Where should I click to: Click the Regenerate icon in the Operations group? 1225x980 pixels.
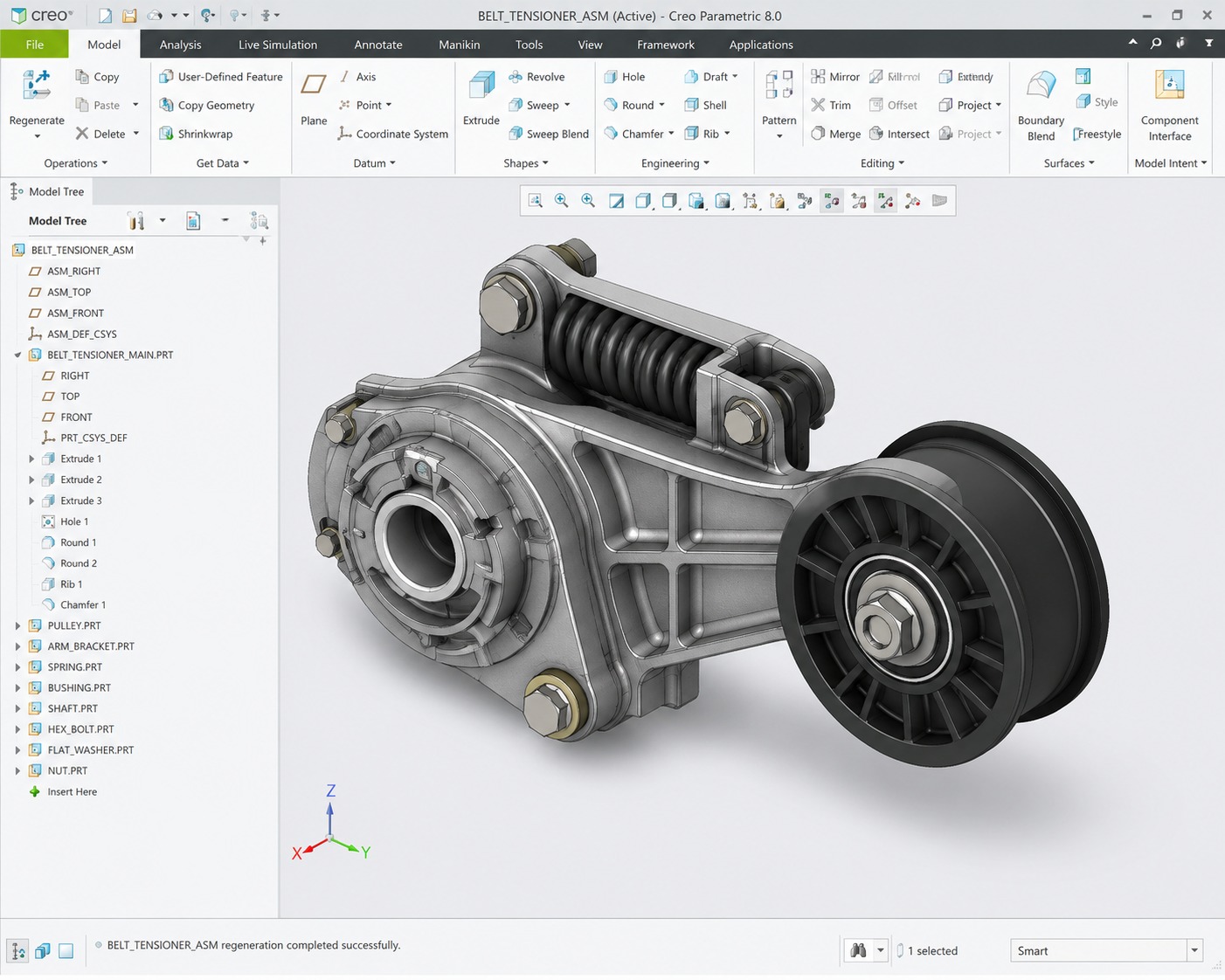[x=37, y=86]
